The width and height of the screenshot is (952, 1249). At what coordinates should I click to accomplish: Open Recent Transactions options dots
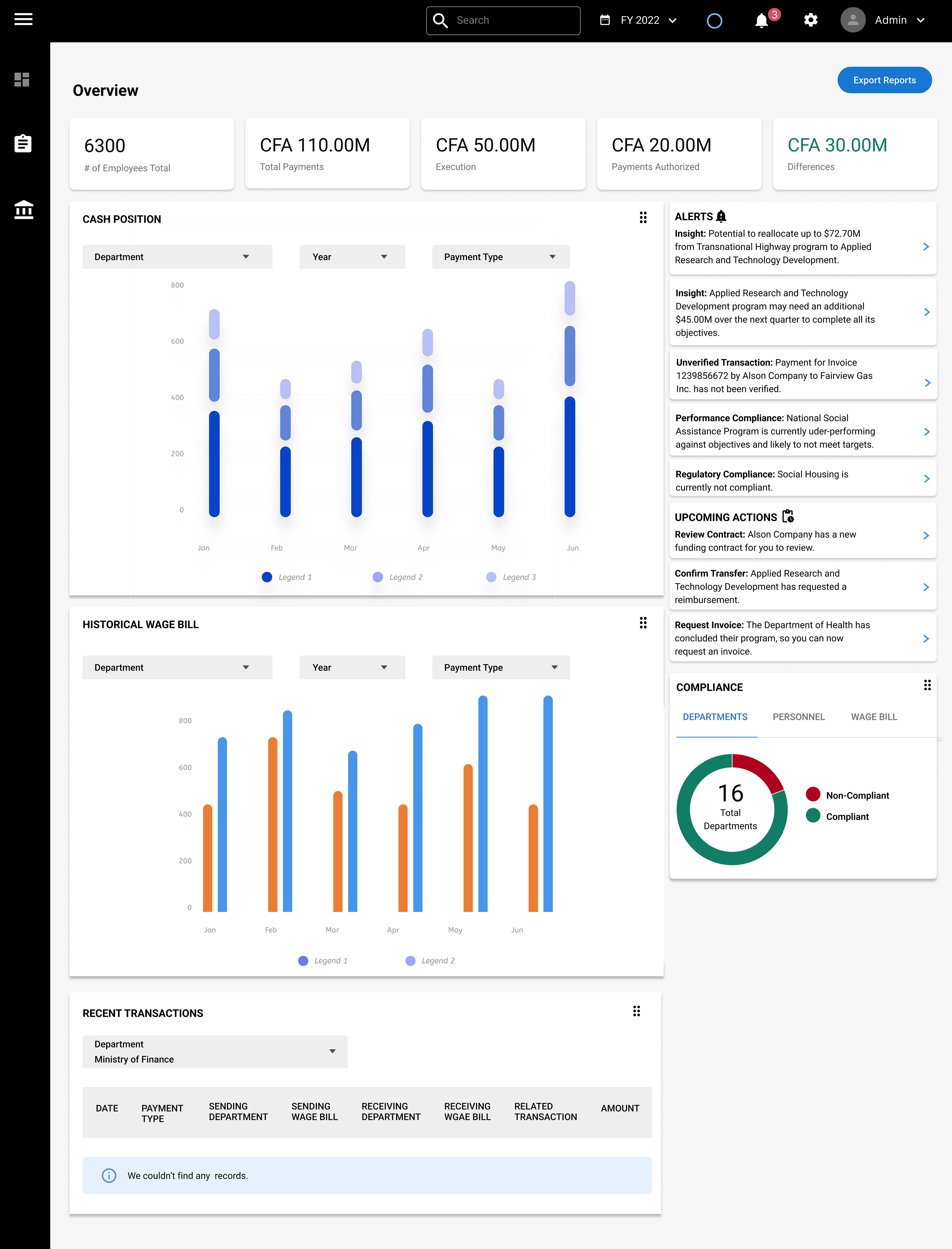coord(636,1011)
